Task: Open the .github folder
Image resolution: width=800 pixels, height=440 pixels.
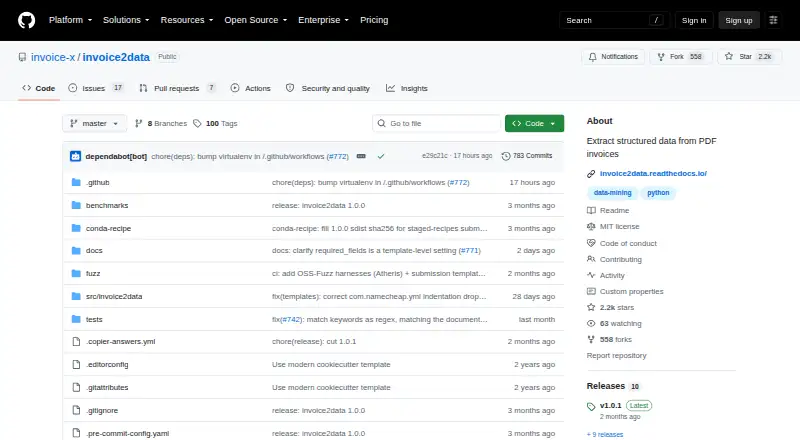Action: pos(97,182)
